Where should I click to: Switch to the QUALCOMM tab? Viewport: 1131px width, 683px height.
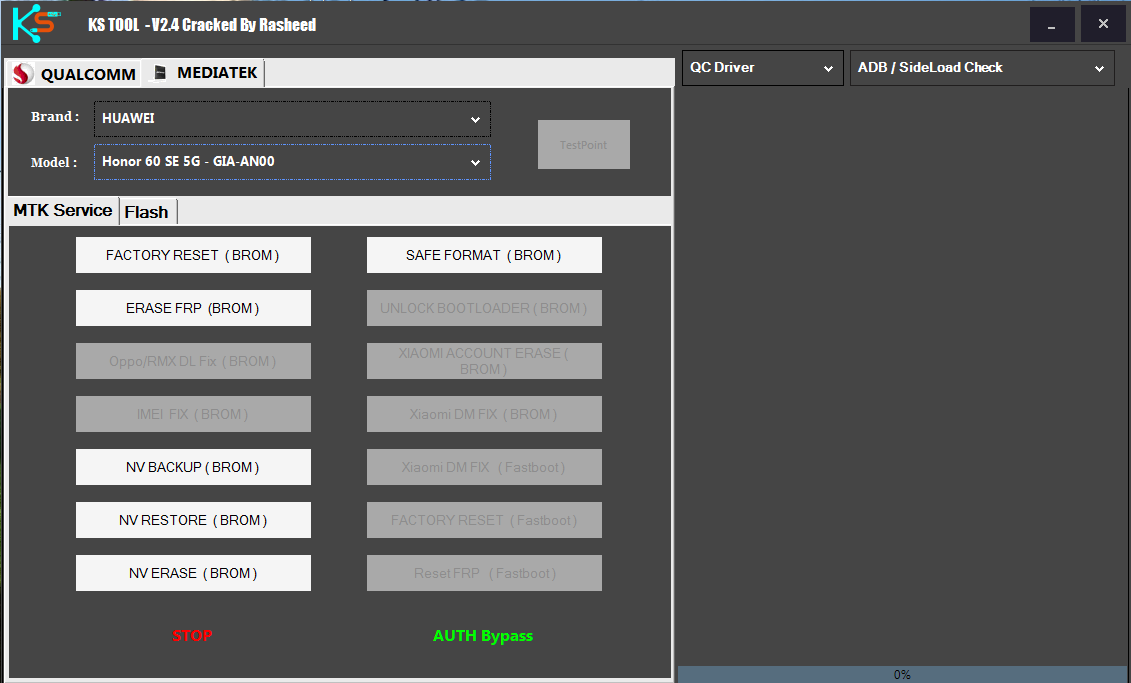[x=74, y=74]
